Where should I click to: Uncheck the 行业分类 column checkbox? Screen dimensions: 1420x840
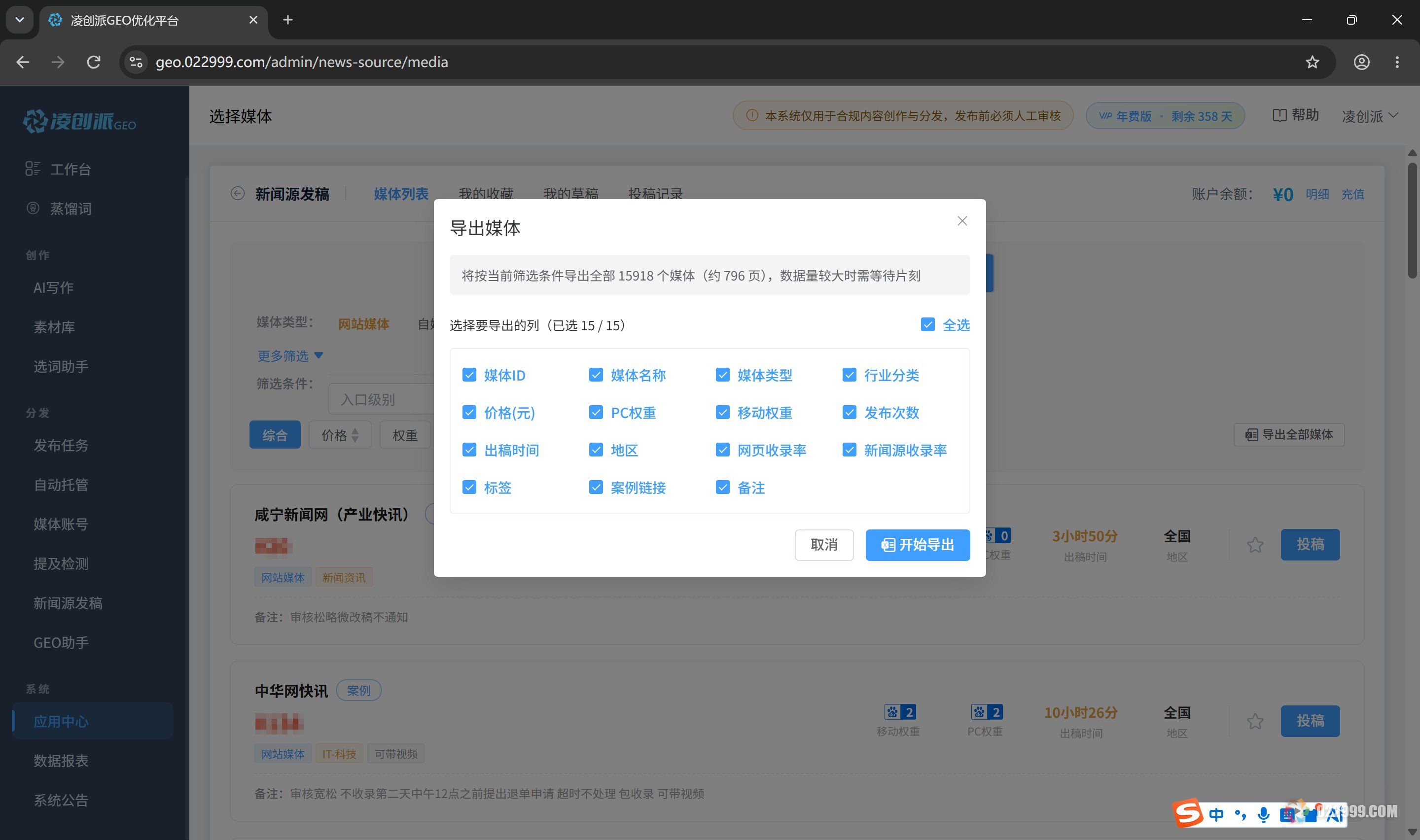[850, 375]
